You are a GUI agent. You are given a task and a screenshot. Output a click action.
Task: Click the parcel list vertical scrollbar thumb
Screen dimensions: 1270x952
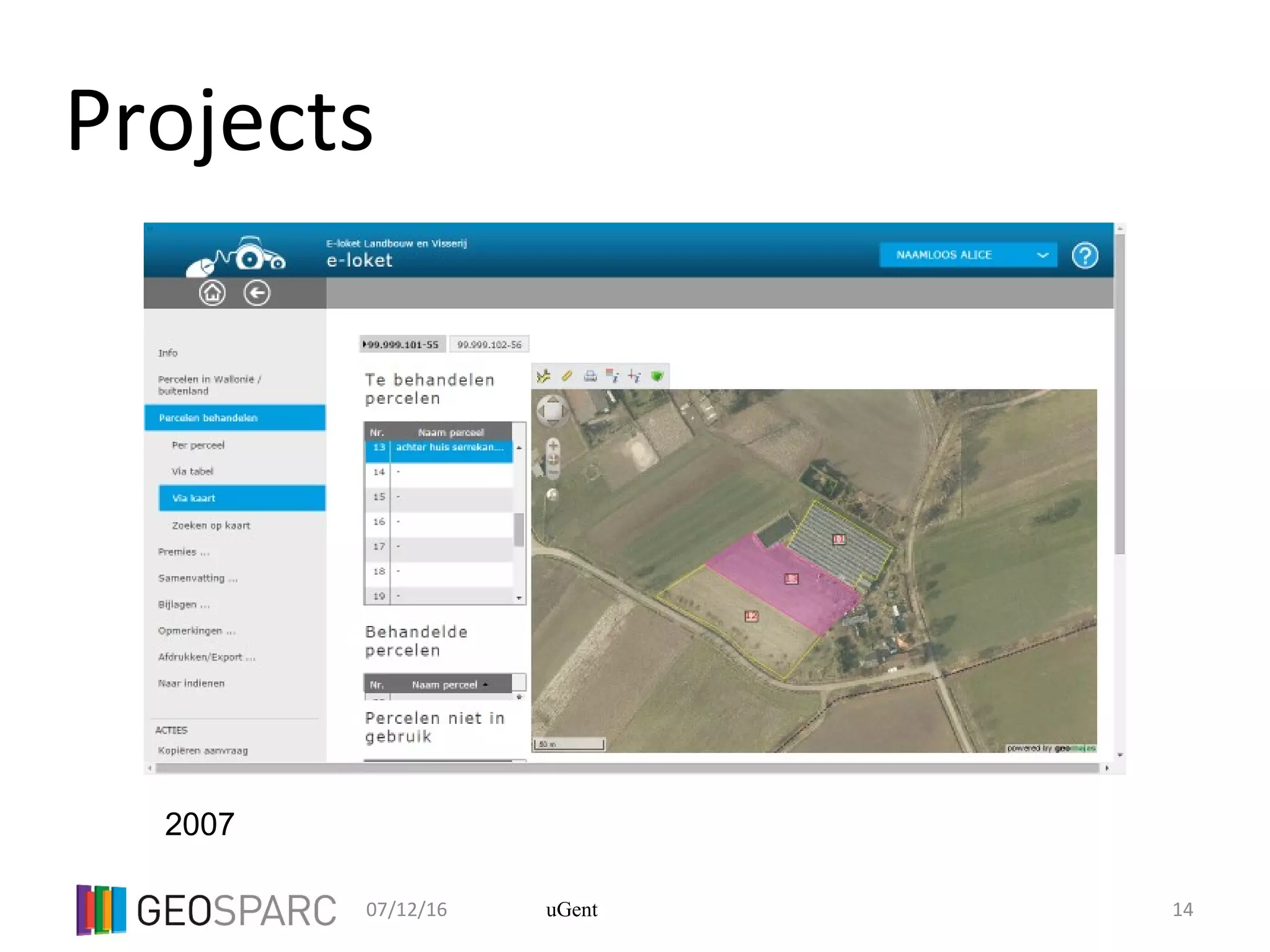click(x=519, y=529)
